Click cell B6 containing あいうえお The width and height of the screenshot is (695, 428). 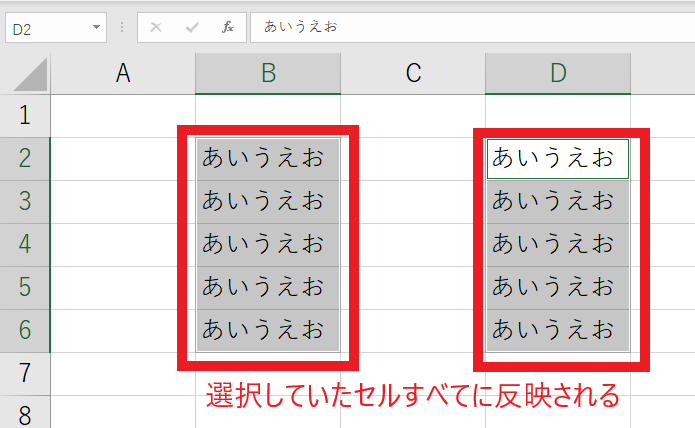pyautogui.click(x=268, y=331)
